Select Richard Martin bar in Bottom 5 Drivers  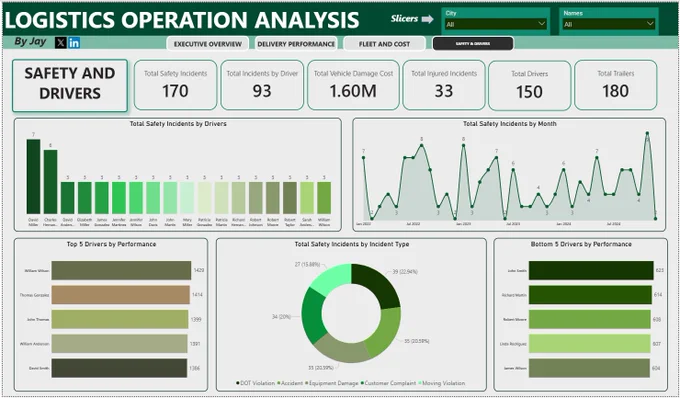coord(590,295)
